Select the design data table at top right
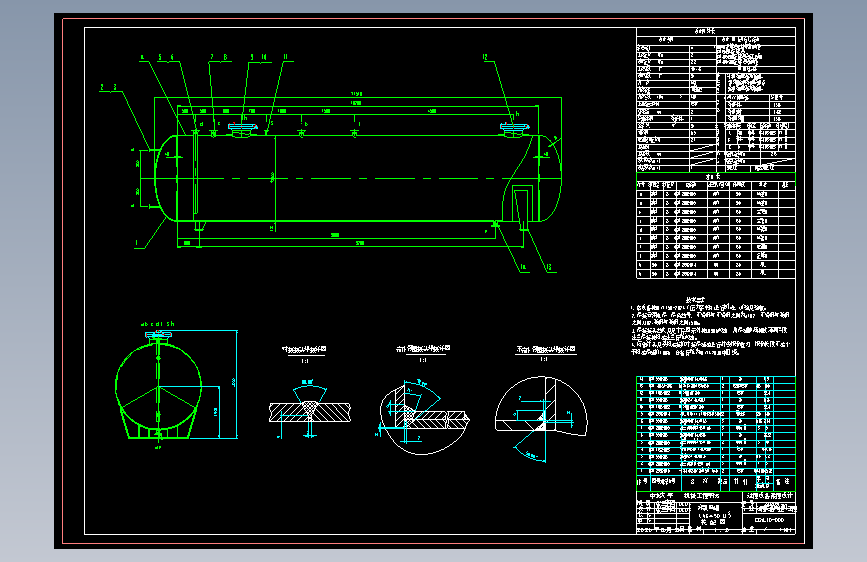This screenshot has height=562, width=867. click(x=715, y=100)
